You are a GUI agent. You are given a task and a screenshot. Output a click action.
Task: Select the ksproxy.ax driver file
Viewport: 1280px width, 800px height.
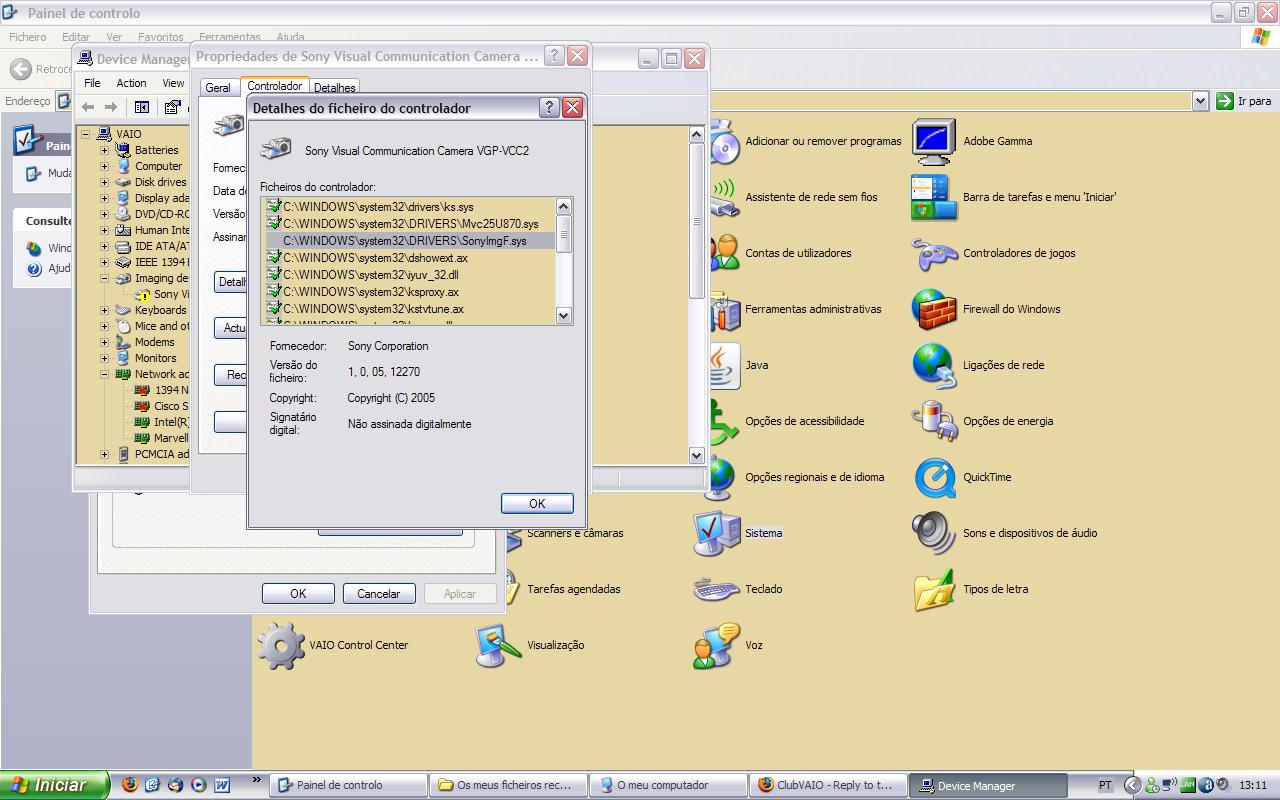click(410, 292)
